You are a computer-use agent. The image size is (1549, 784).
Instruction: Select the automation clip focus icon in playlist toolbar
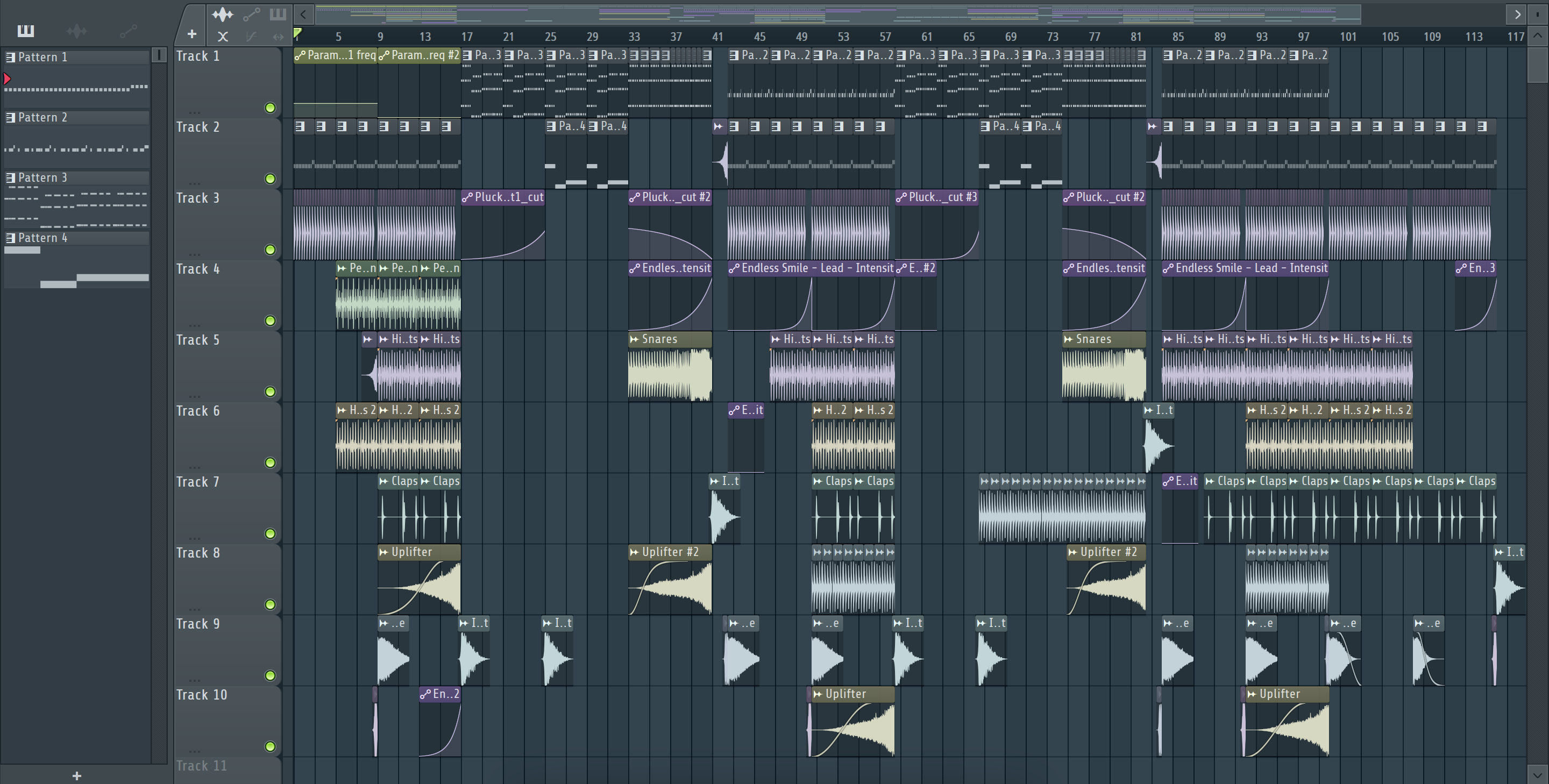pos(251,14)
